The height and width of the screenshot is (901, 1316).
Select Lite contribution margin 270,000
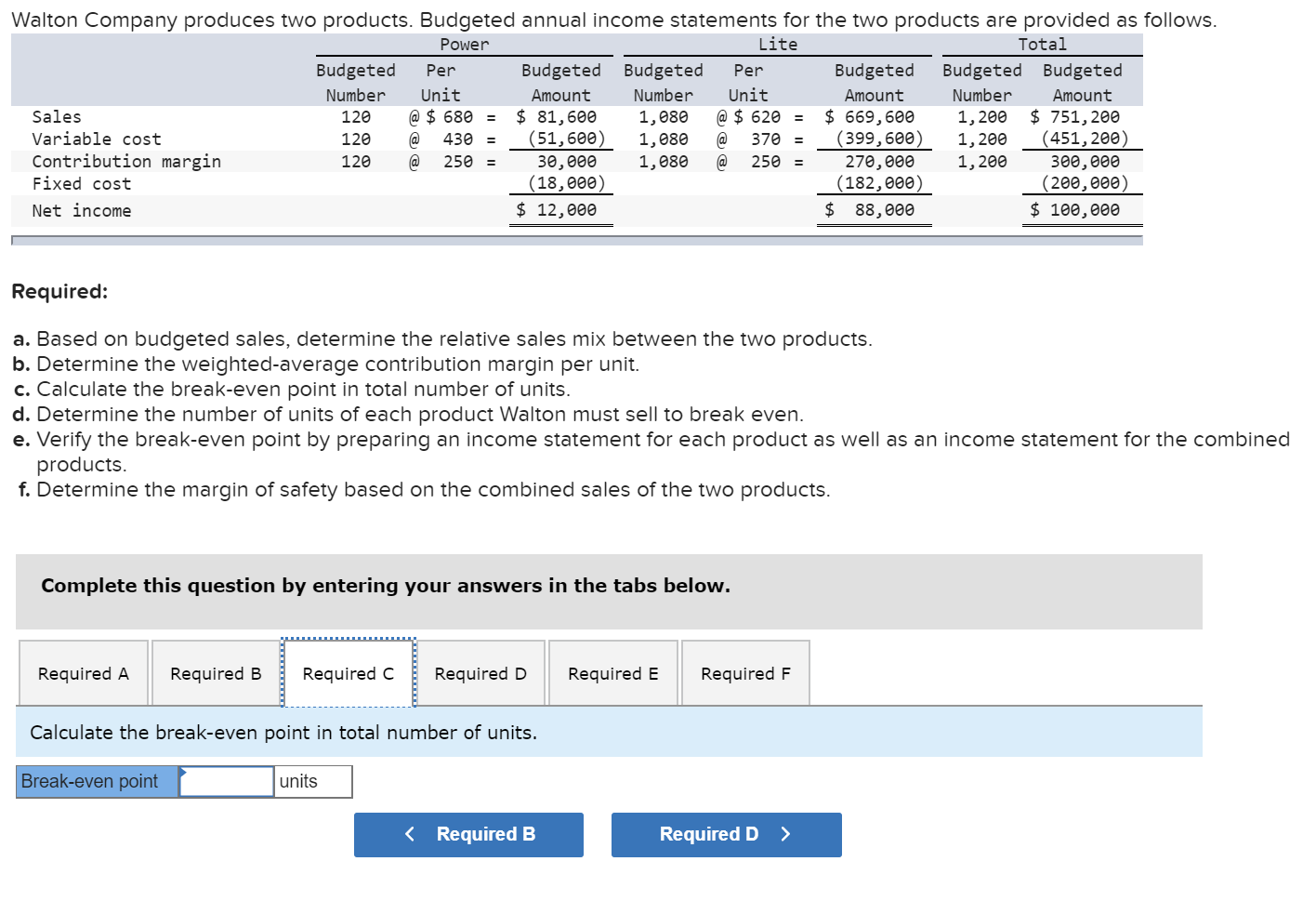coord(880,162)
